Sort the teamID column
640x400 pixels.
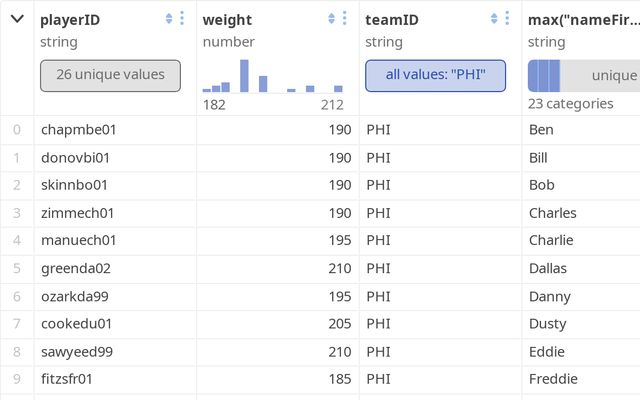(x=494, y=19)
